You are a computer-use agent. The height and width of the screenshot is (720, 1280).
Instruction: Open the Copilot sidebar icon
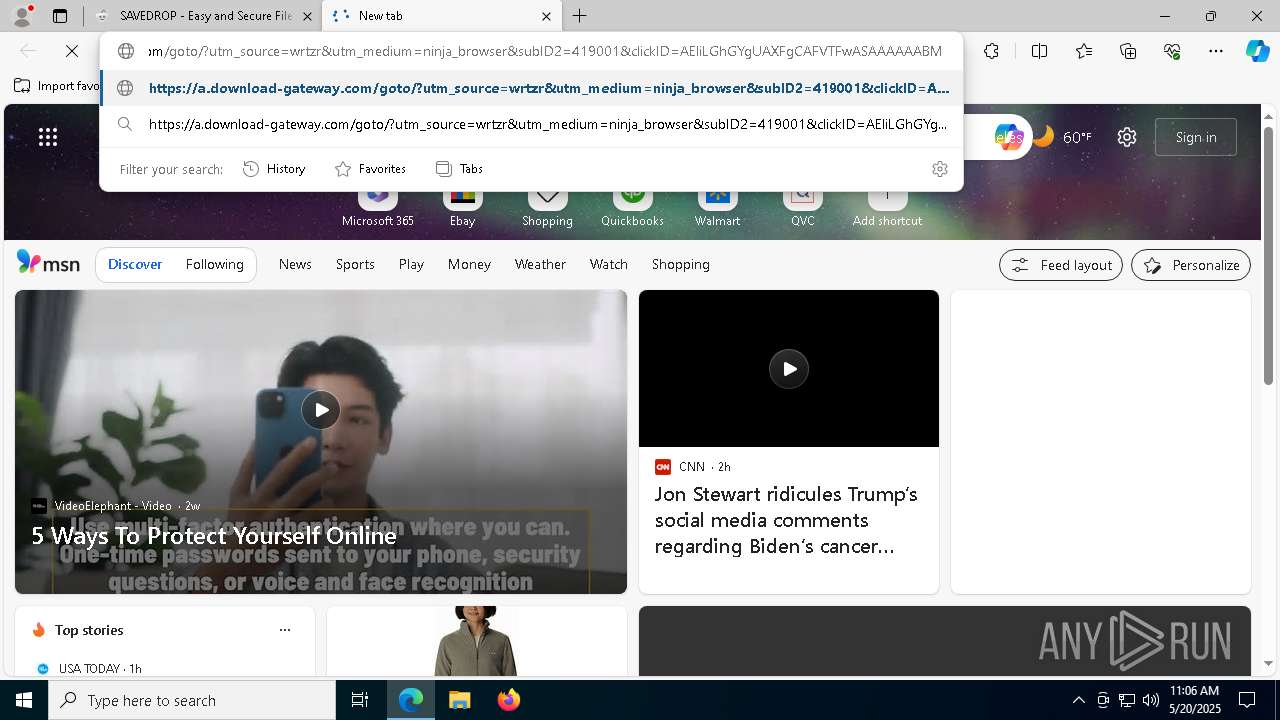(x=1257, y=51)
